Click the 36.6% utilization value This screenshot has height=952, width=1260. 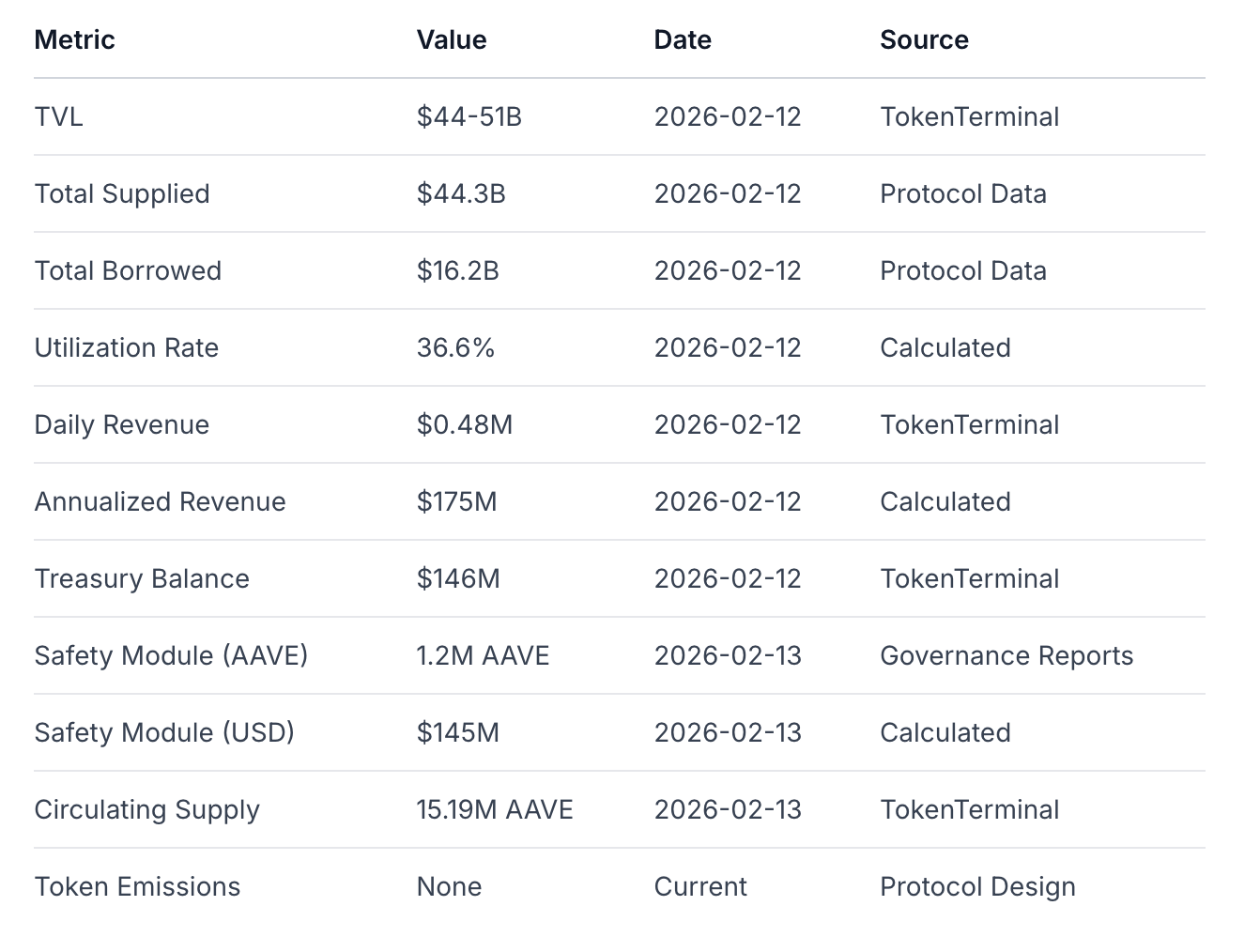pyautogui.click(x=455, y=347)
